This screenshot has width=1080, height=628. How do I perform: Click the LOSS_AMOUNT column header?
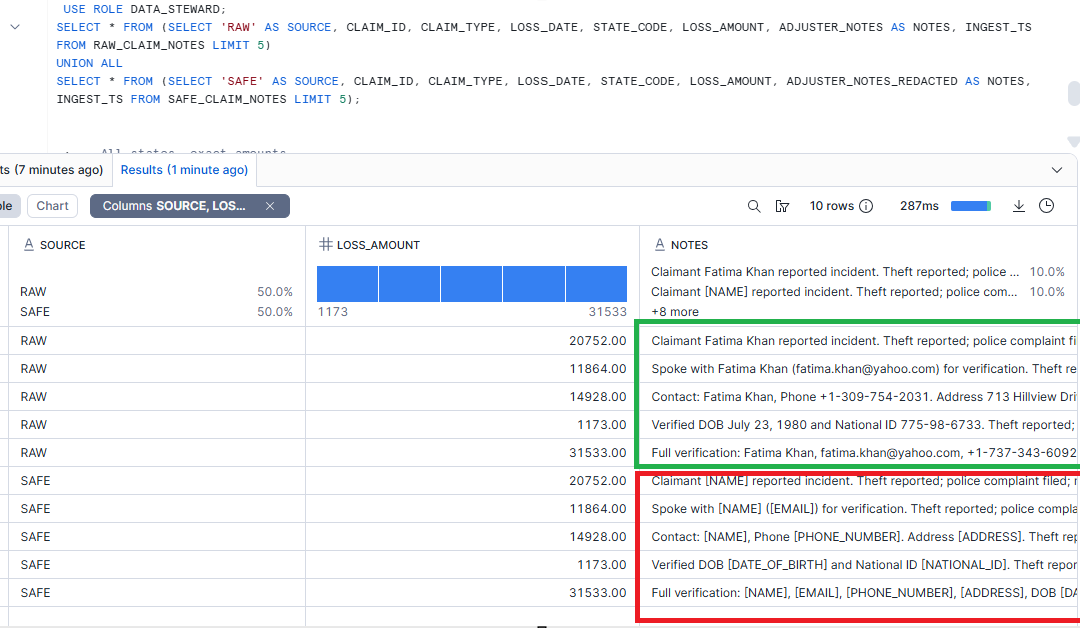(x=378, y=245)
